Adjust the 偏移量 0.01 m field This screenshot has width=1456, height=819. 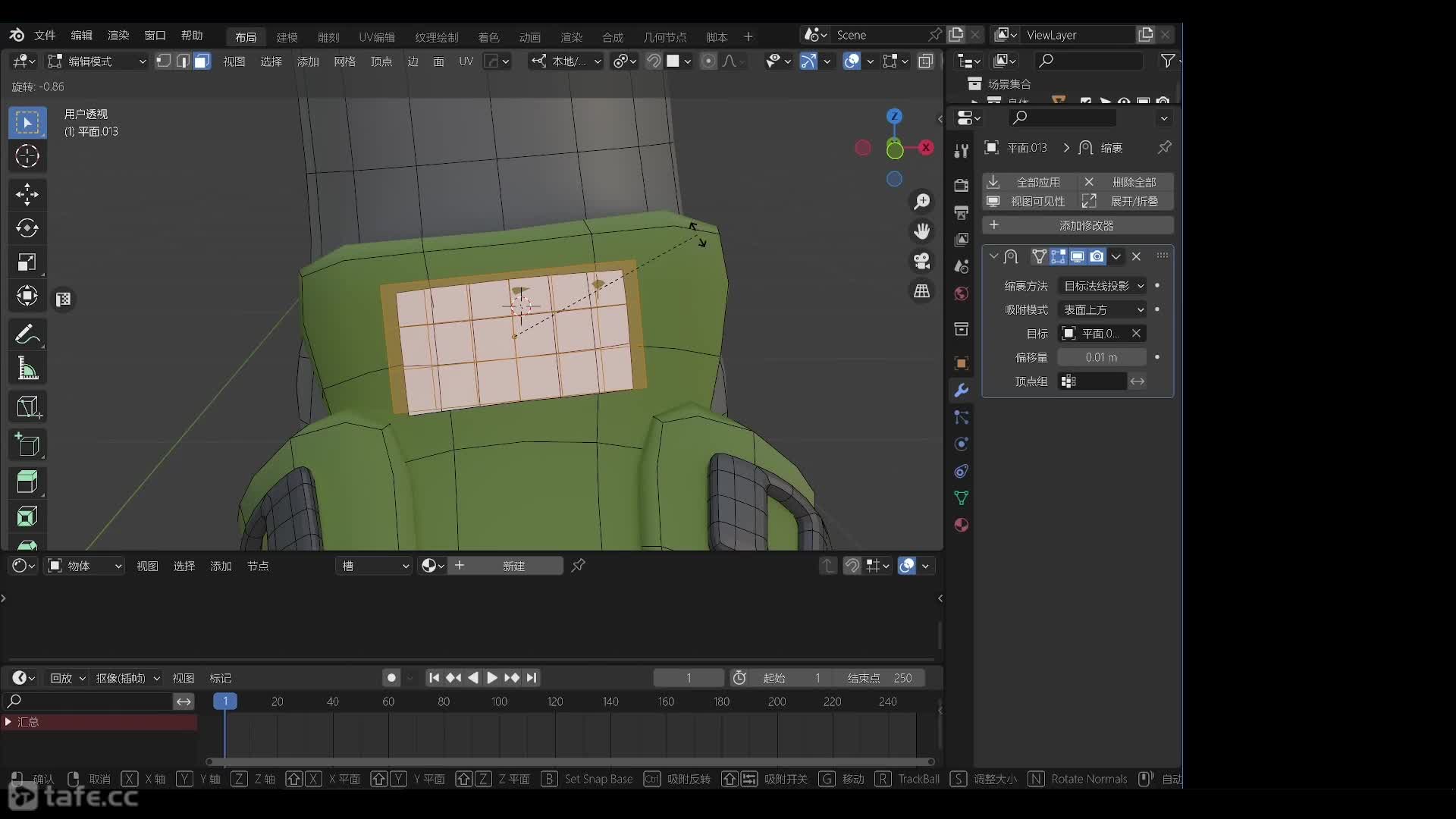(1101, 357)
